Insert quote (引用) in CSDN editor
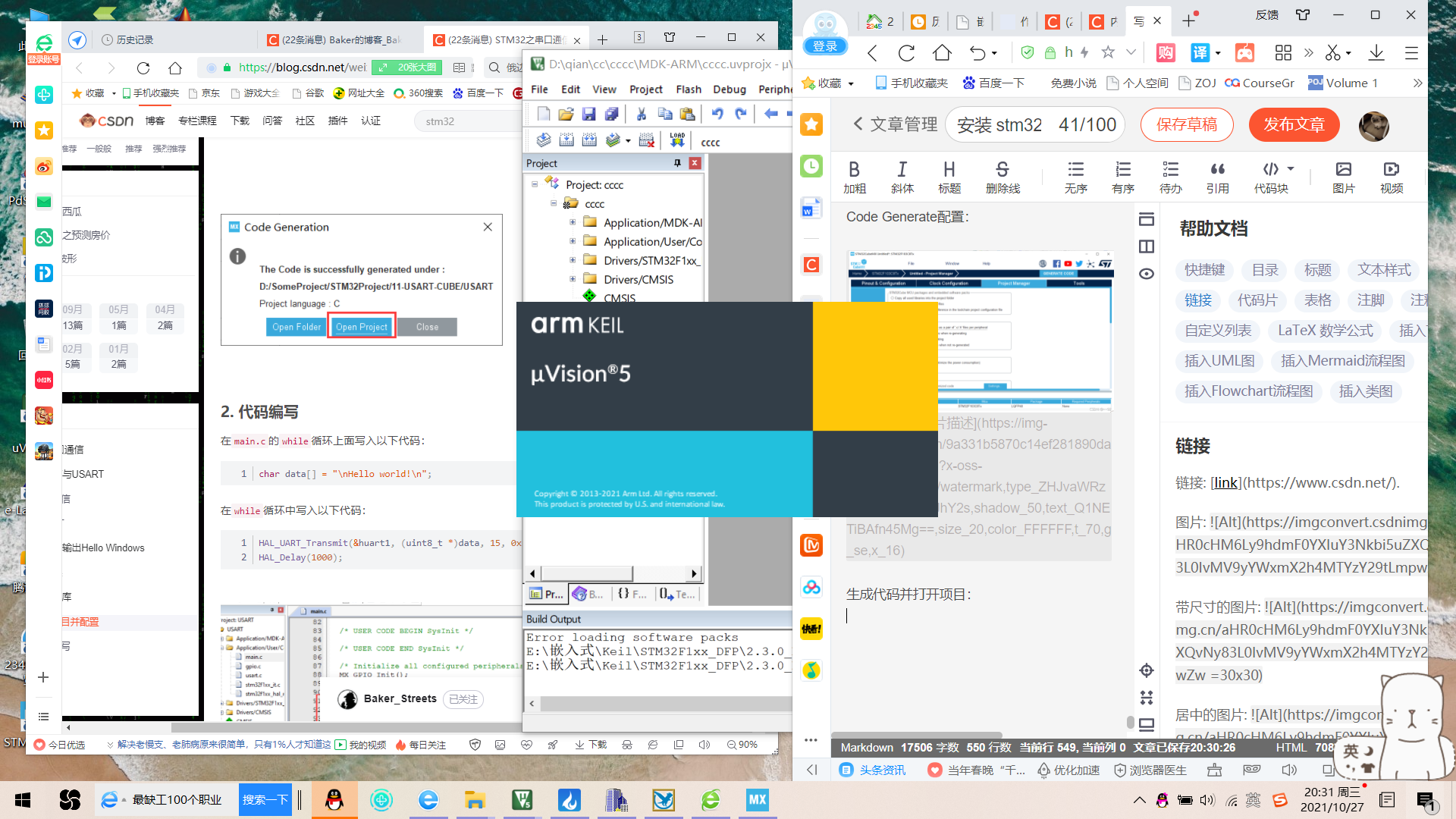The image size is (1456, 819). click(x=1217, y=177)
